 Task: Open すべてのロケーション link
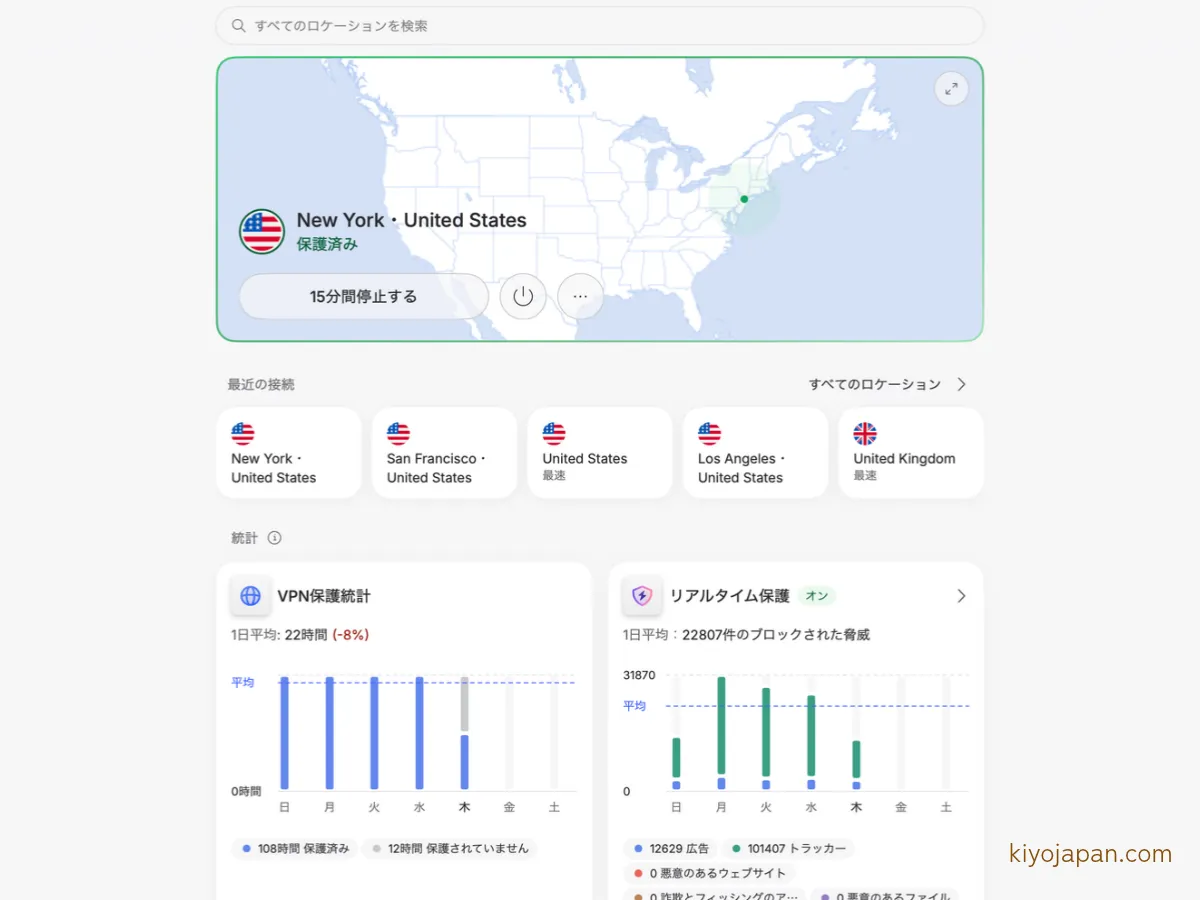tap(875, 384)
